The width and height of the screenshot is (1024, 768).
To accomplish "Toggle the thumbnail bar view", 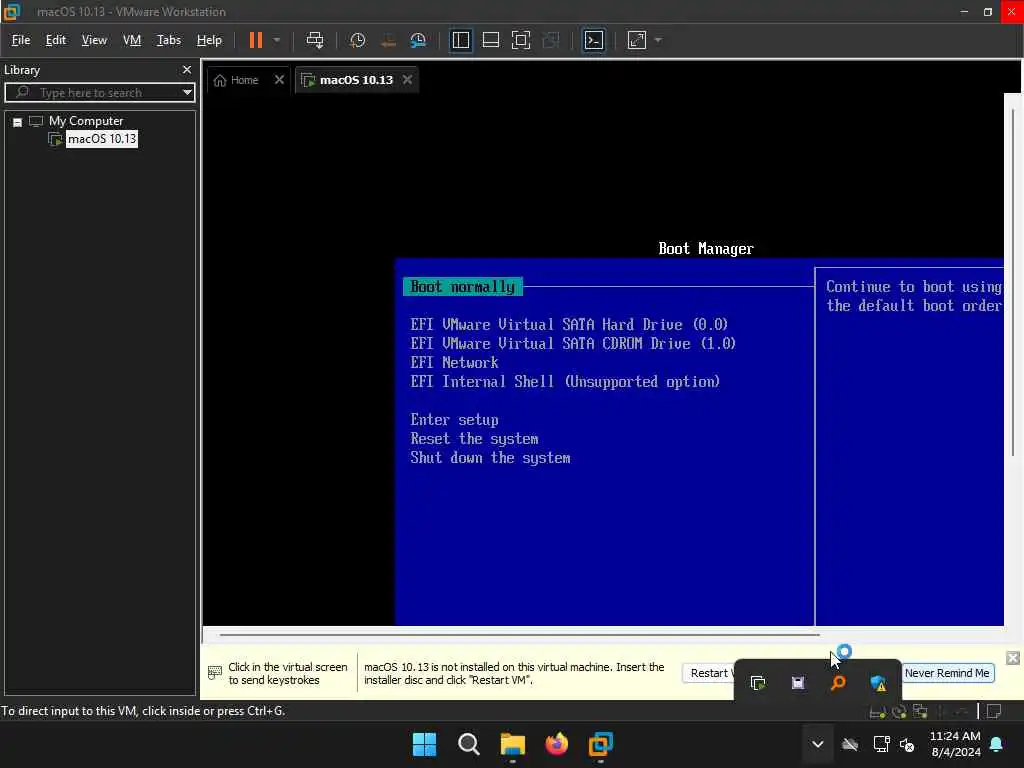I will [x=490, y=40].
